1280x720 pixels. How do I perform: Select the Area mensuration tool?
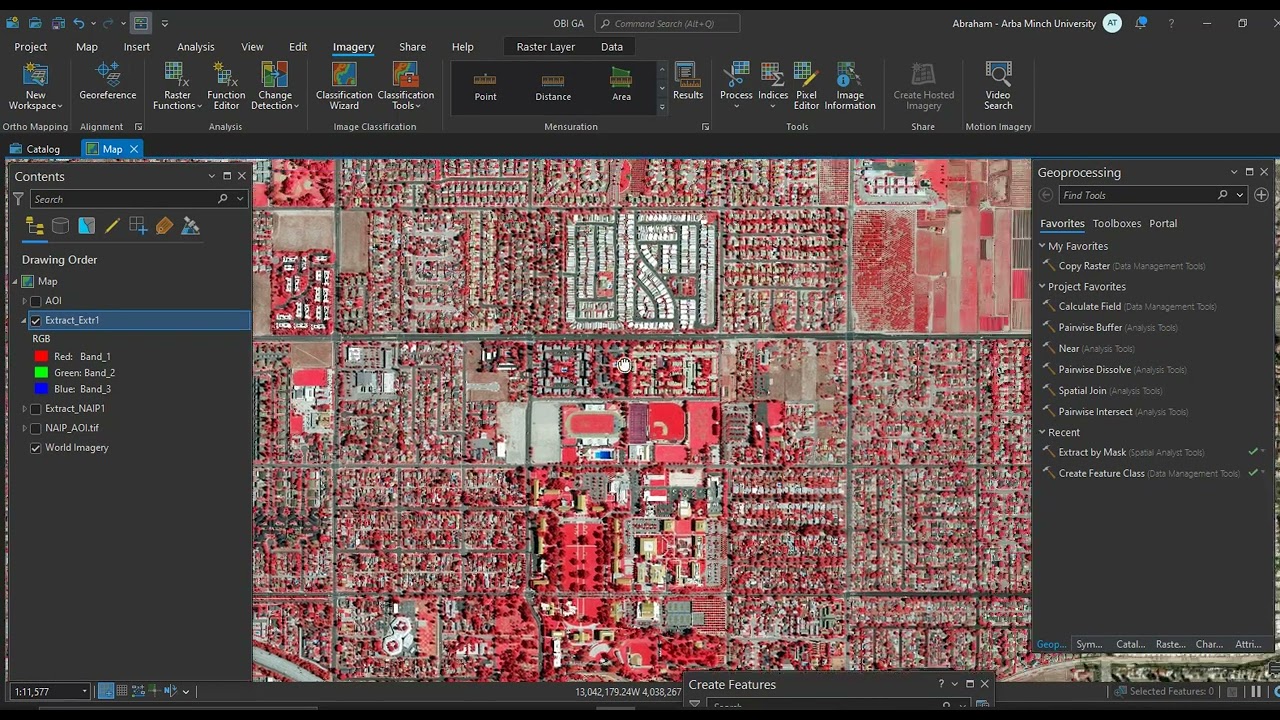tap(621, 87)
